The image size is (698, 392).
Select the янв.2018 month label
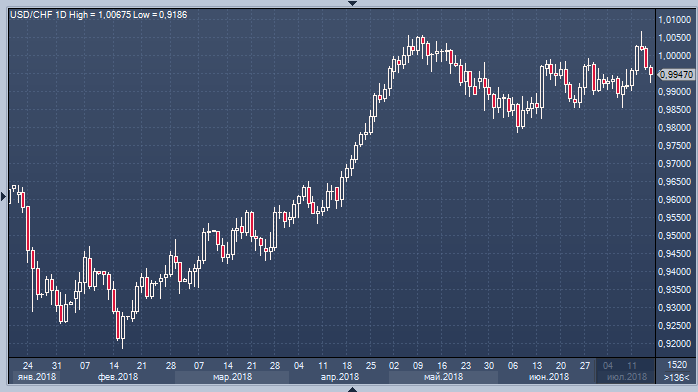tap(37, 377)
